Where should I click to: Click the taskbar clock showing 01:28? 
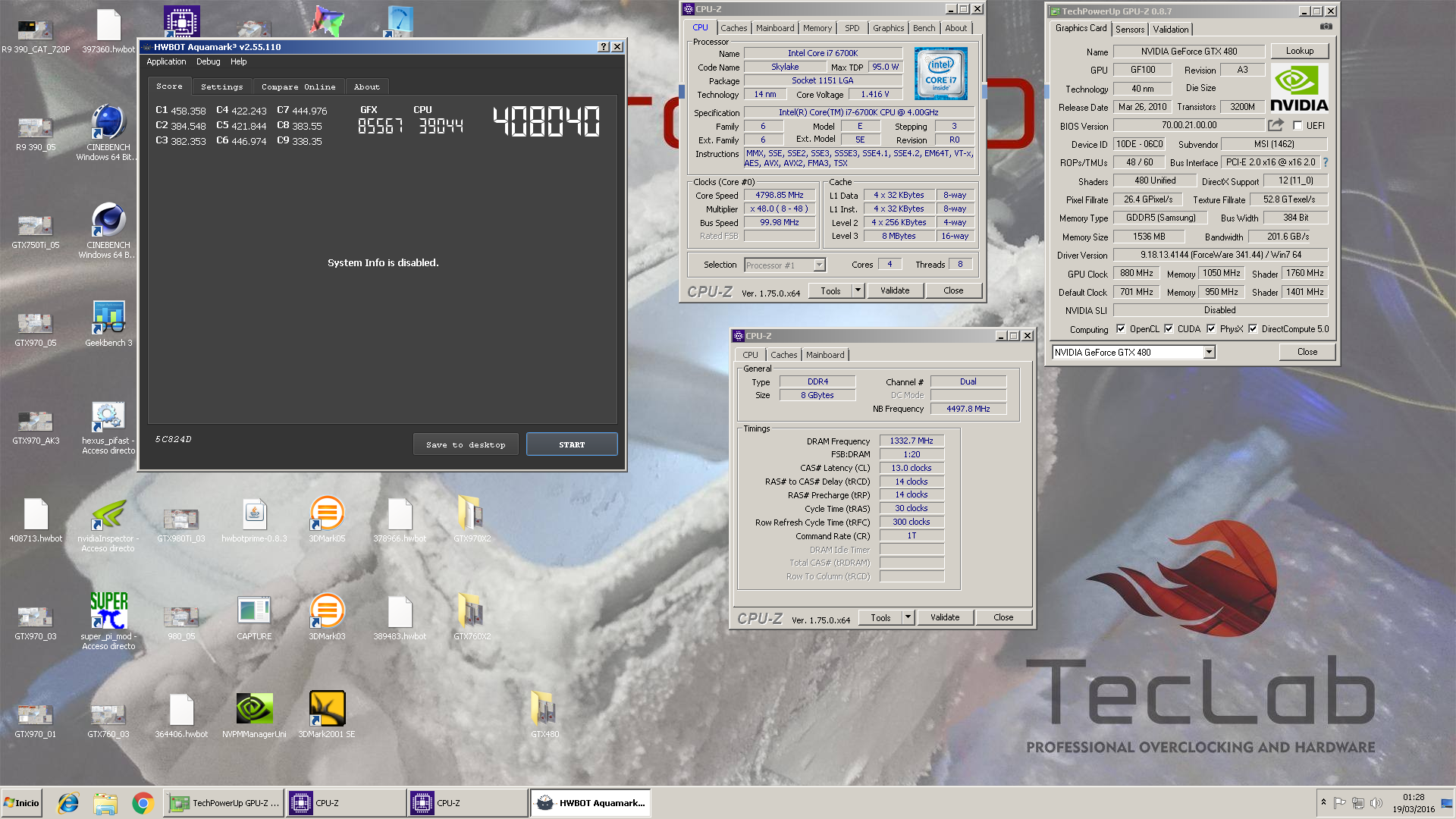point(1414,797)
